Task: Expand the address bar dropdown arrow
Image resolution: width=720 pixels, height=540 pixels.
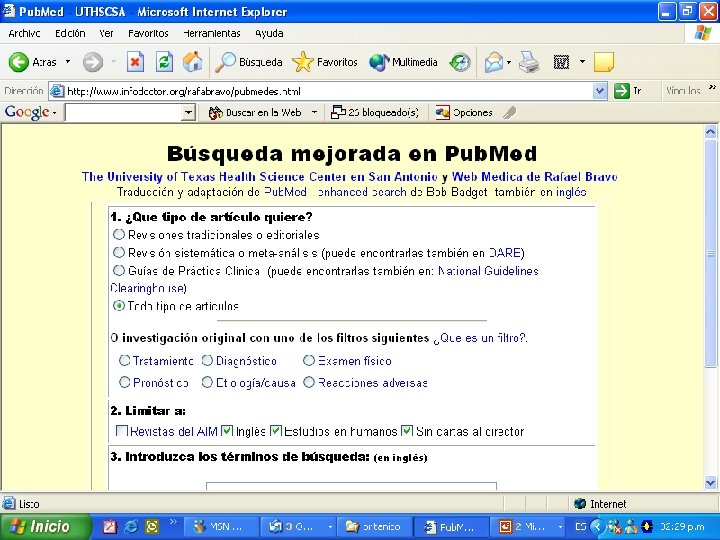Action: click(x=599, y=91)
